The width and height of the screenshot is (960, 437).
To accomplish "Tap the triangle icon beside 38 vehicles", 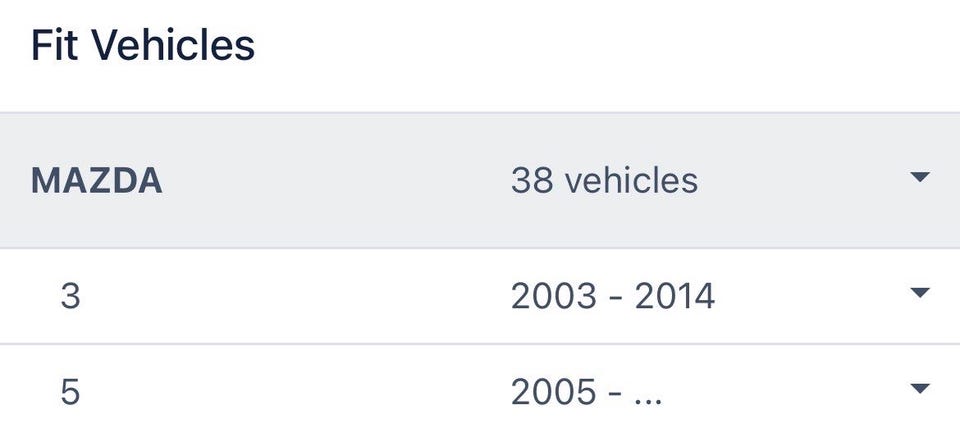I will coord(920,178).
